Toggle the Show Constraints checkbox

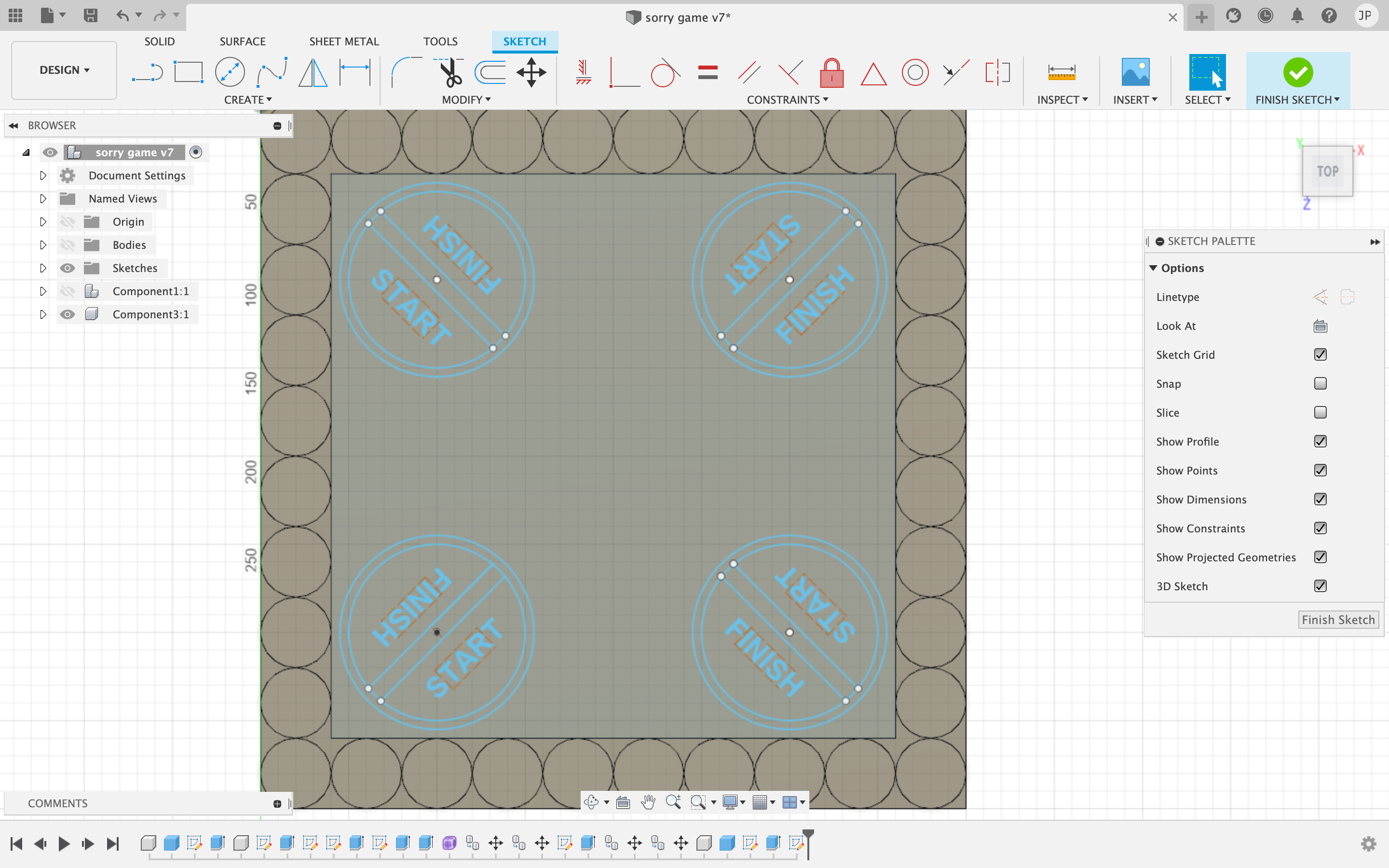pos(1320,528)
